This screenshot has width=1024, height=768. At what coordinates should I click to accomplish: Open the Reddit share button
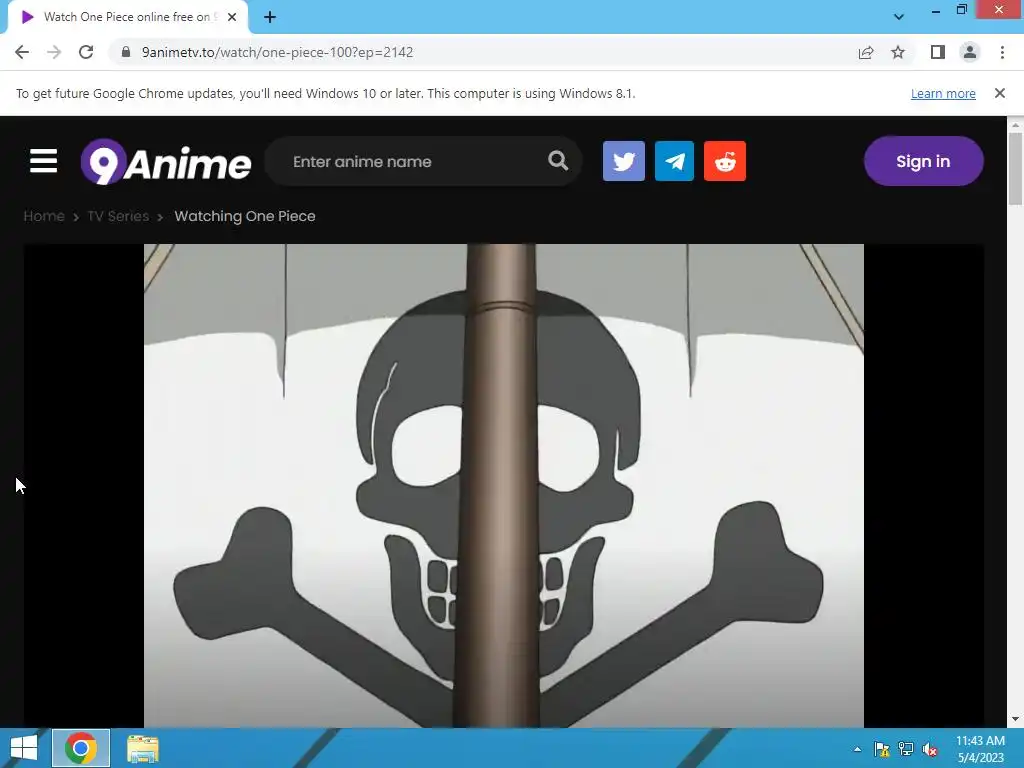725,161
